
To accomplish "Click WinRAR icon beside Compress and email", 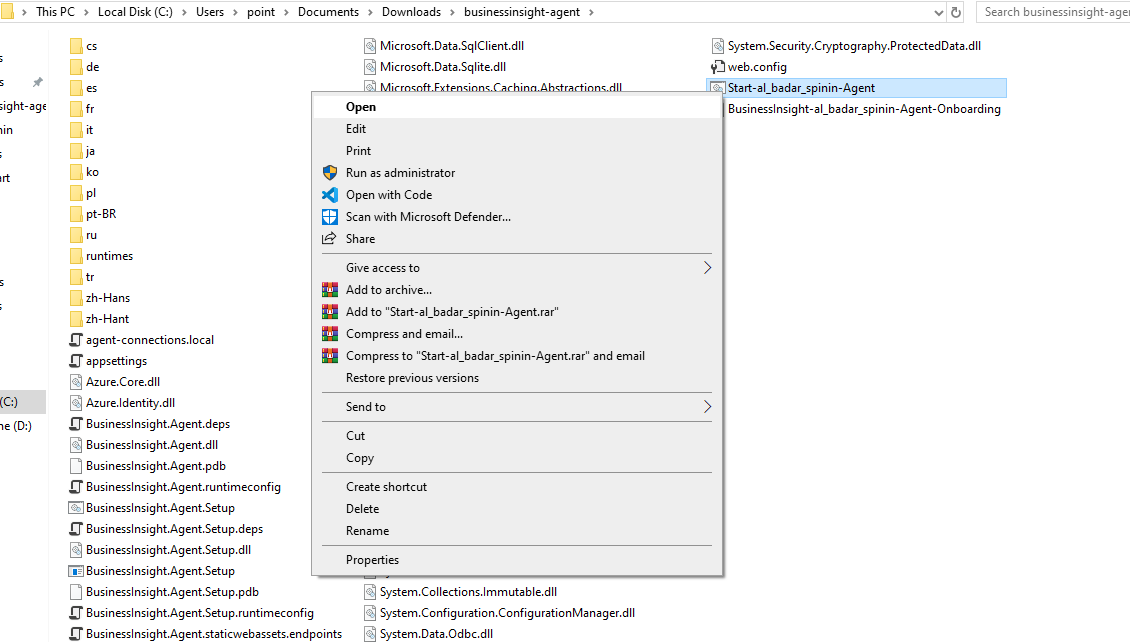I will coord(329,334).
